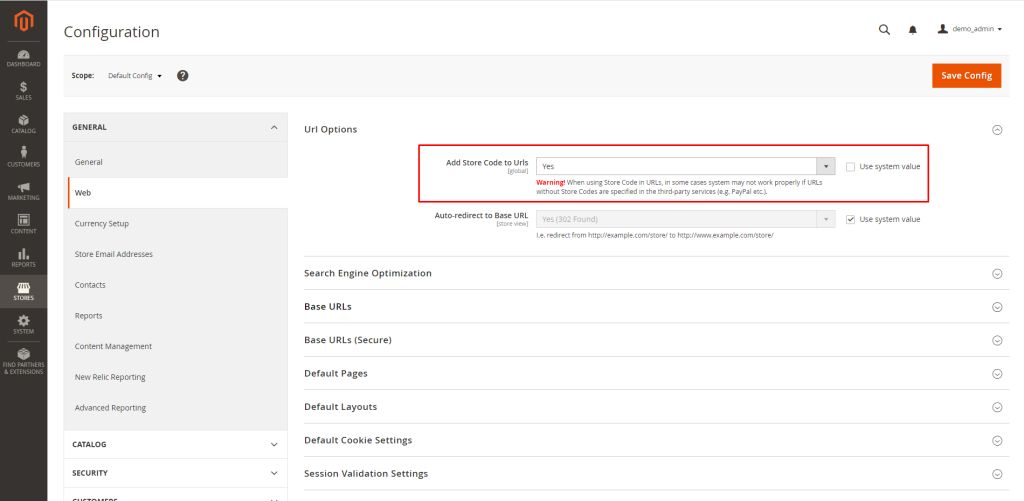This screenshot has width=1024, height=501.
Task: Expand the CATALOG configuration group
Action: tap(175, 444)
